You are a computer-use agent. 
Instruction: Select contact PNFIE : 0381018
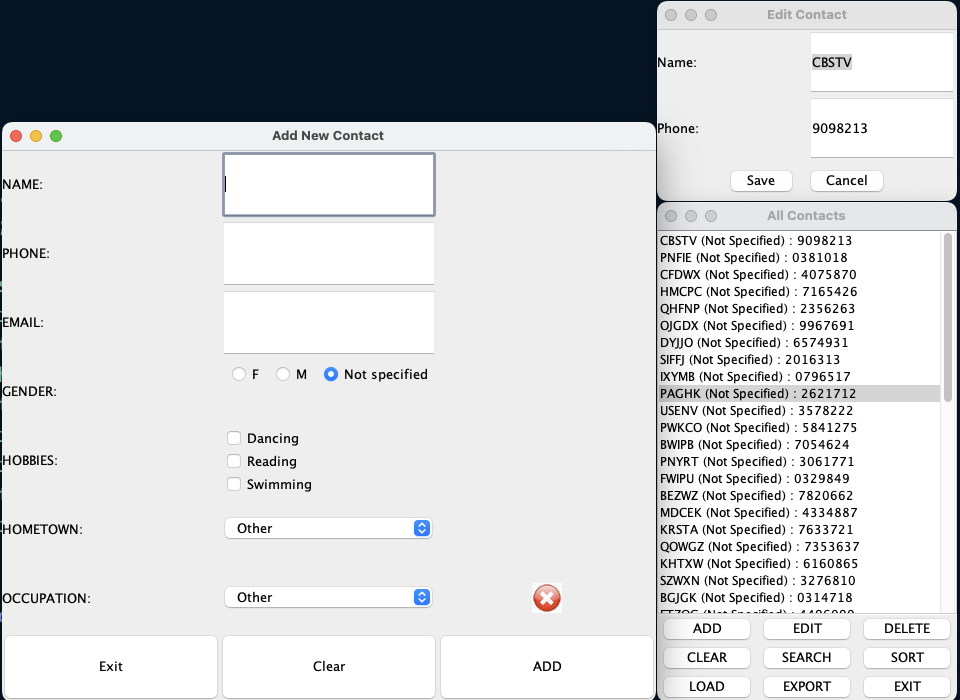coord(800,258)
